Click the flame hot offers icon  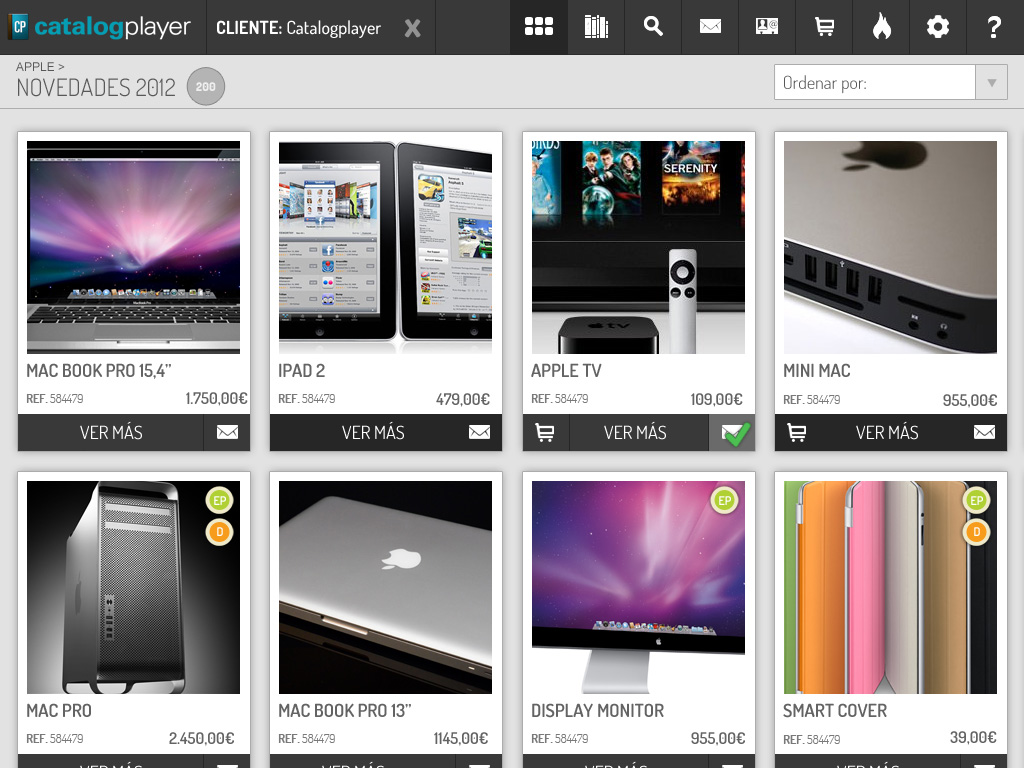click(882, 27)
